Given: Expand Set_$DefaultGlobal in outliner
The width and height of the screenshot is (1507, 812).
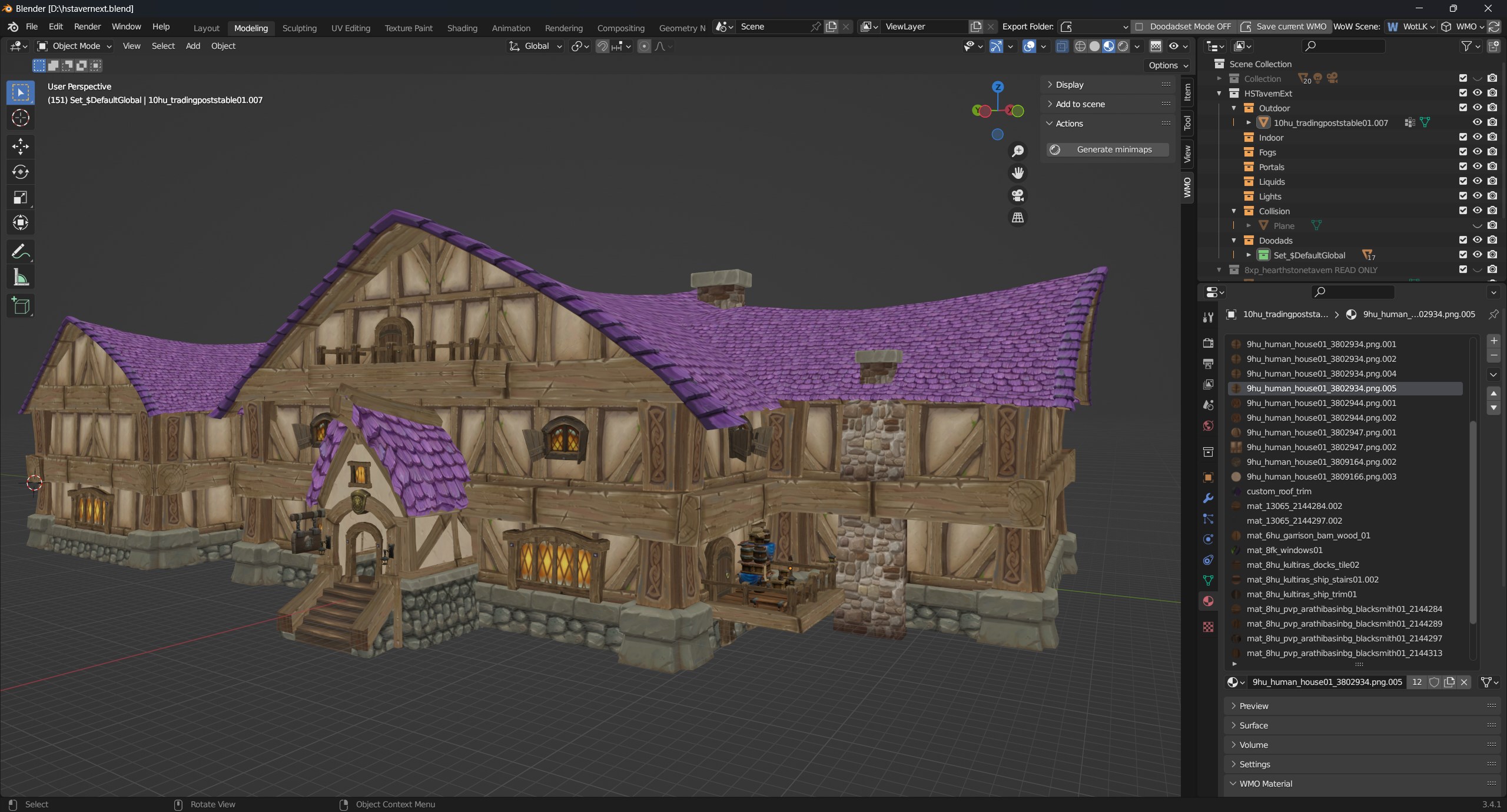Looking at the screenshot, I should (1249, 255).
